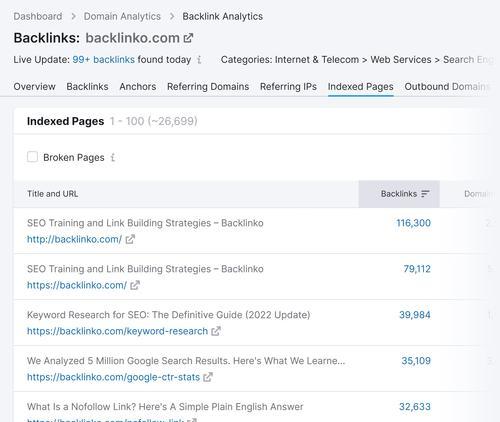Open the 99+ backlinks link

[104, 60]
